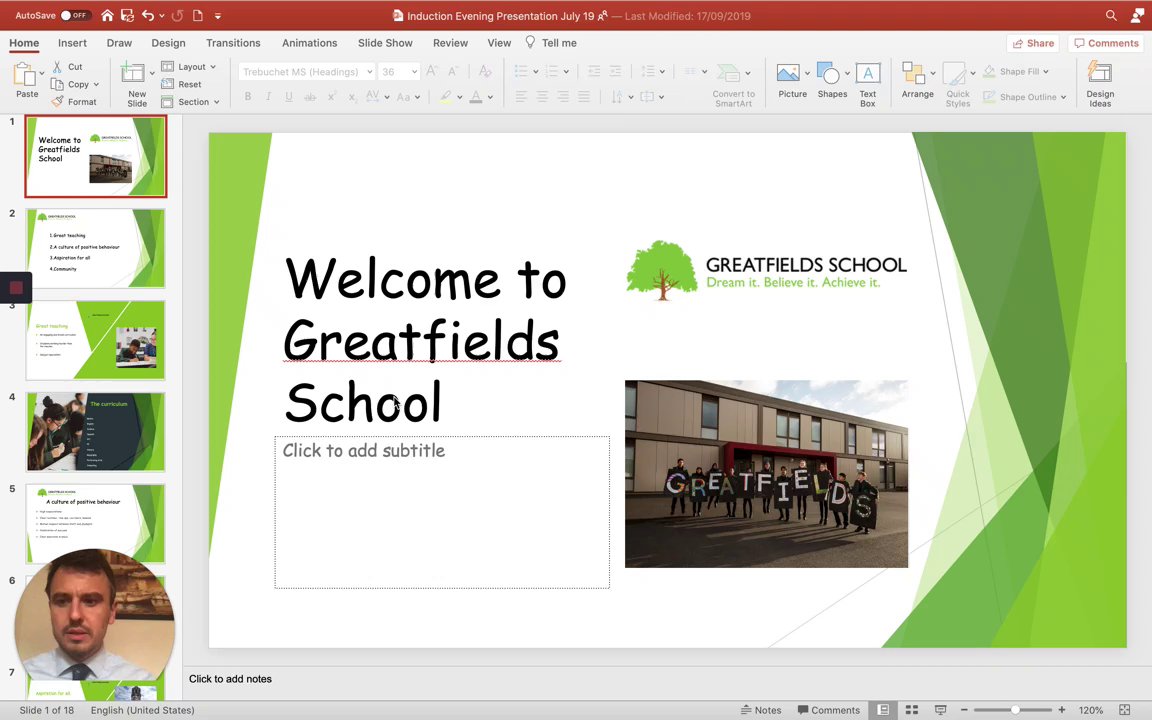
Task: Click the Share button
Action: click(x=1033, y=43)
